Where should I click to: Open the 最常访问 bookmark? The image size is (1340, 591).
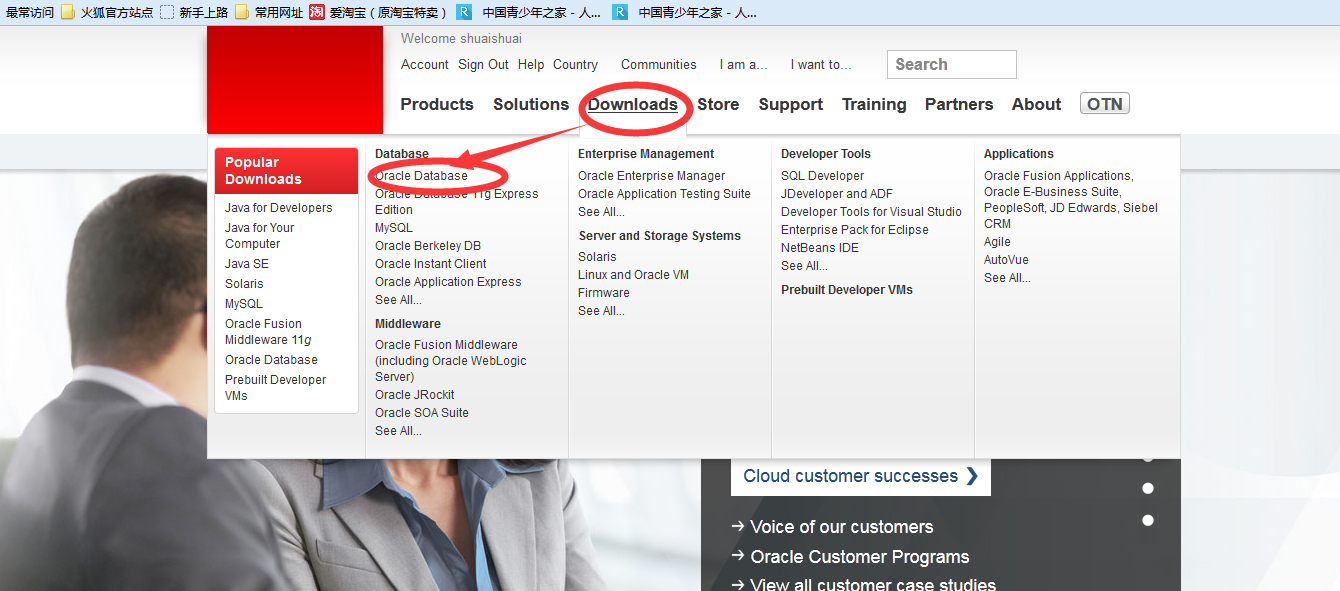[29, 12]
